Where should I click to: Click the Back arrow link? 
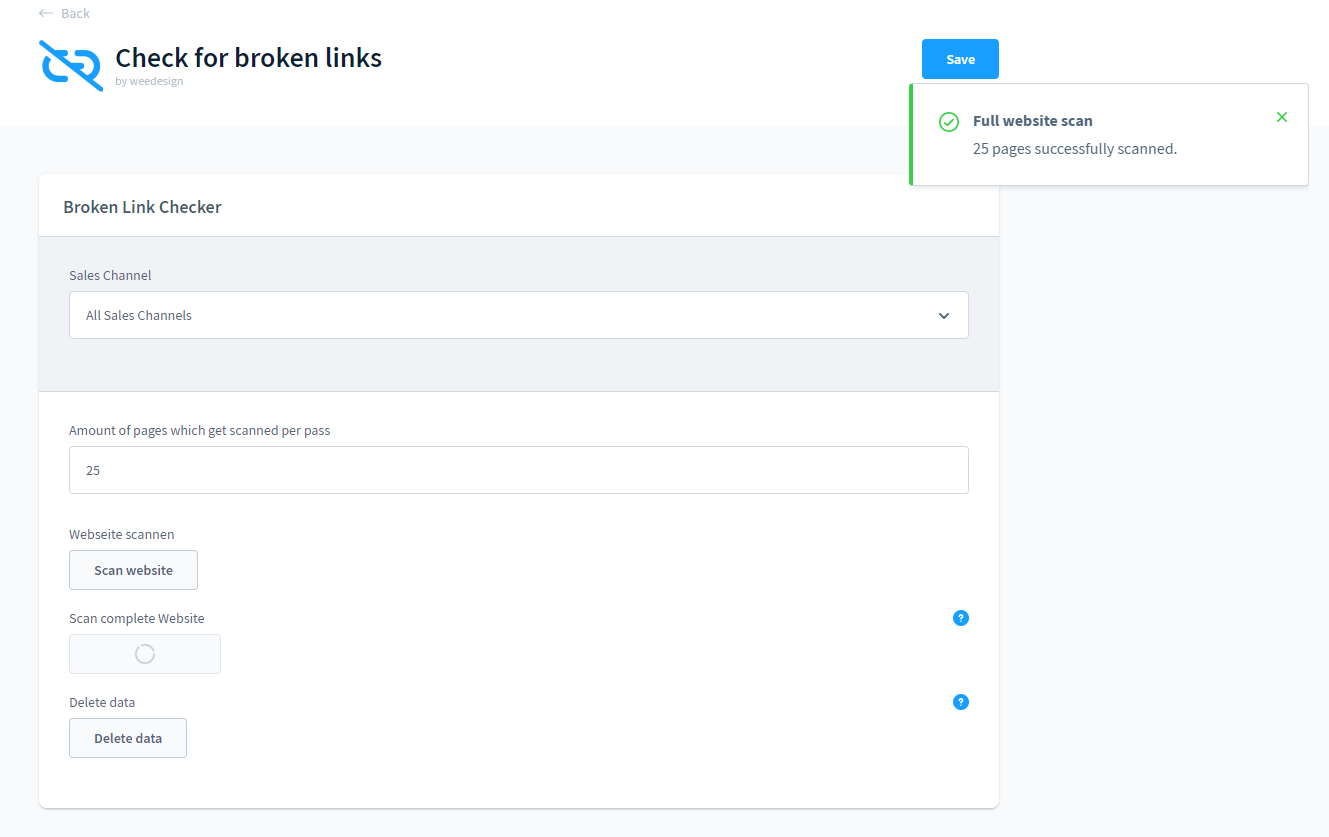(x=64, y=13)
